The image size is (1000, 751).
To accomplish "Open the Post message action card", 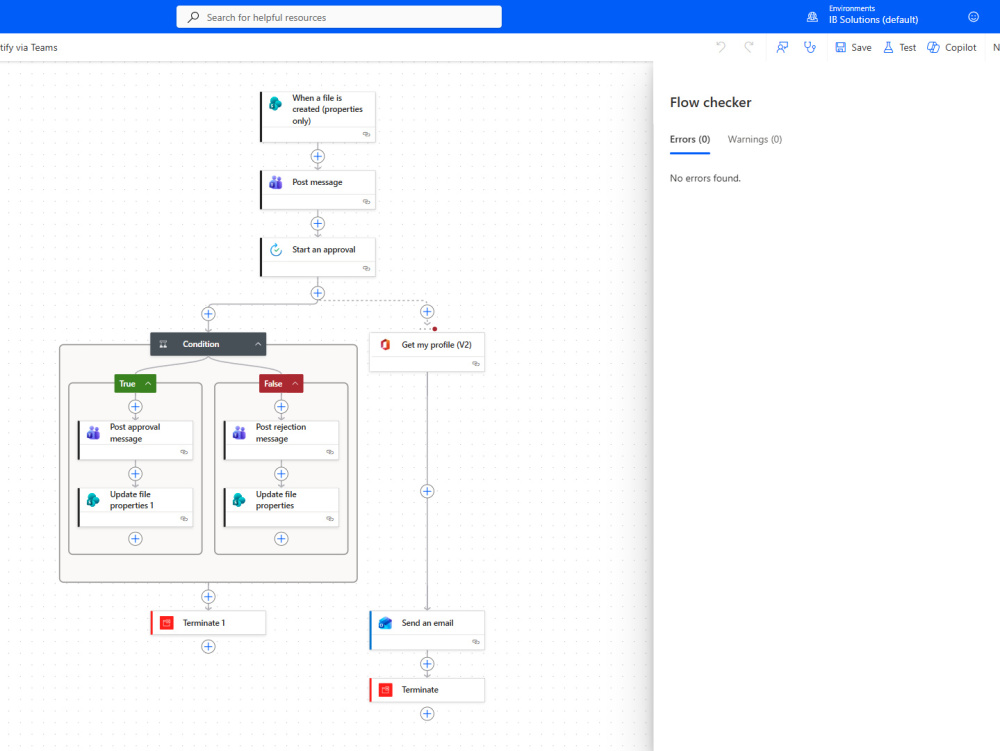I will [x=318, y=189].
